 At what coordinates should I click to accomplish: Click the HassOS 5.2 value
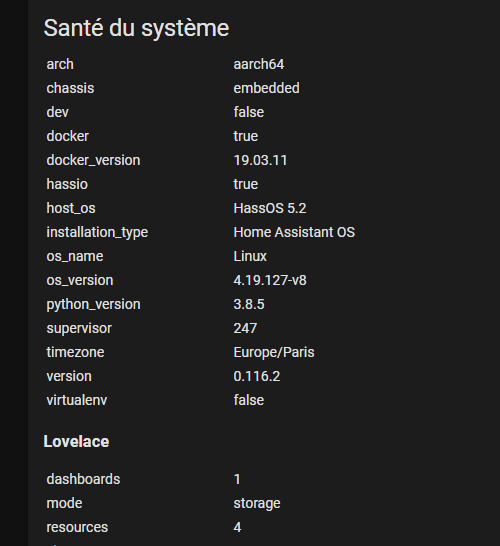pos(270,208)
